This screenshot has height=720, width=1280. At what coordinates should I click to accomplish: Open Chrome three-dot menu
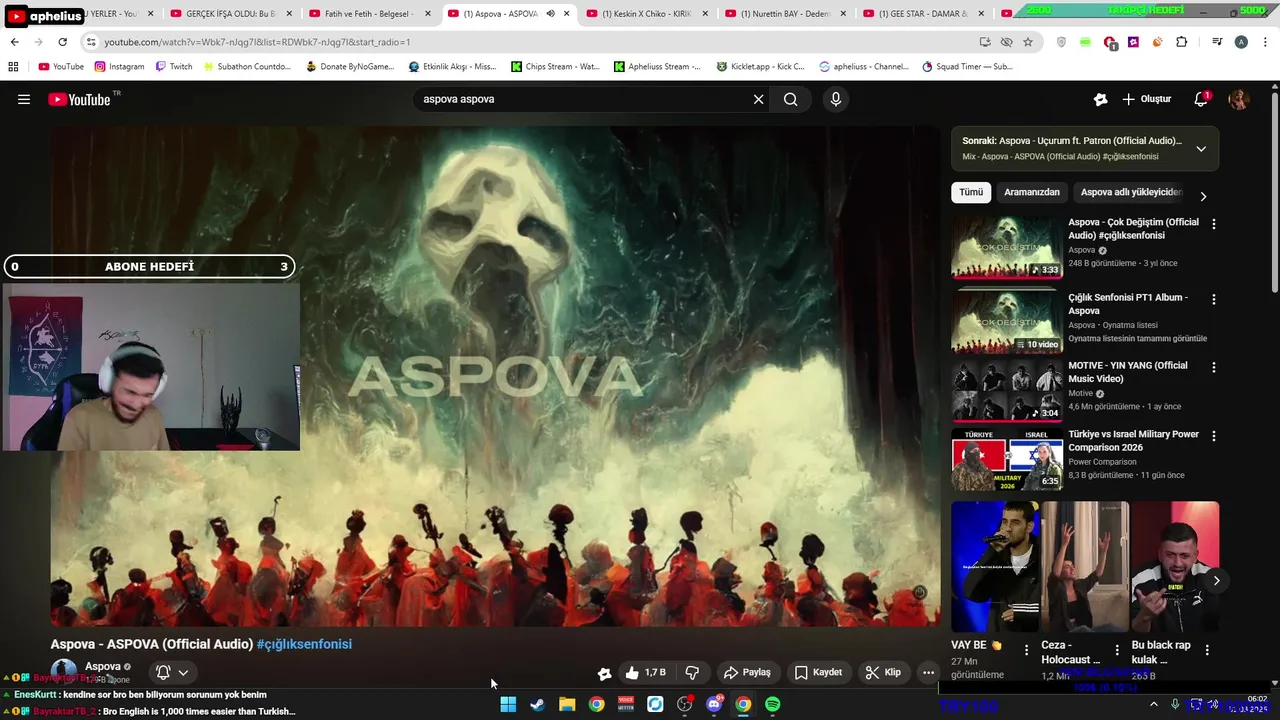(1265, 42)
